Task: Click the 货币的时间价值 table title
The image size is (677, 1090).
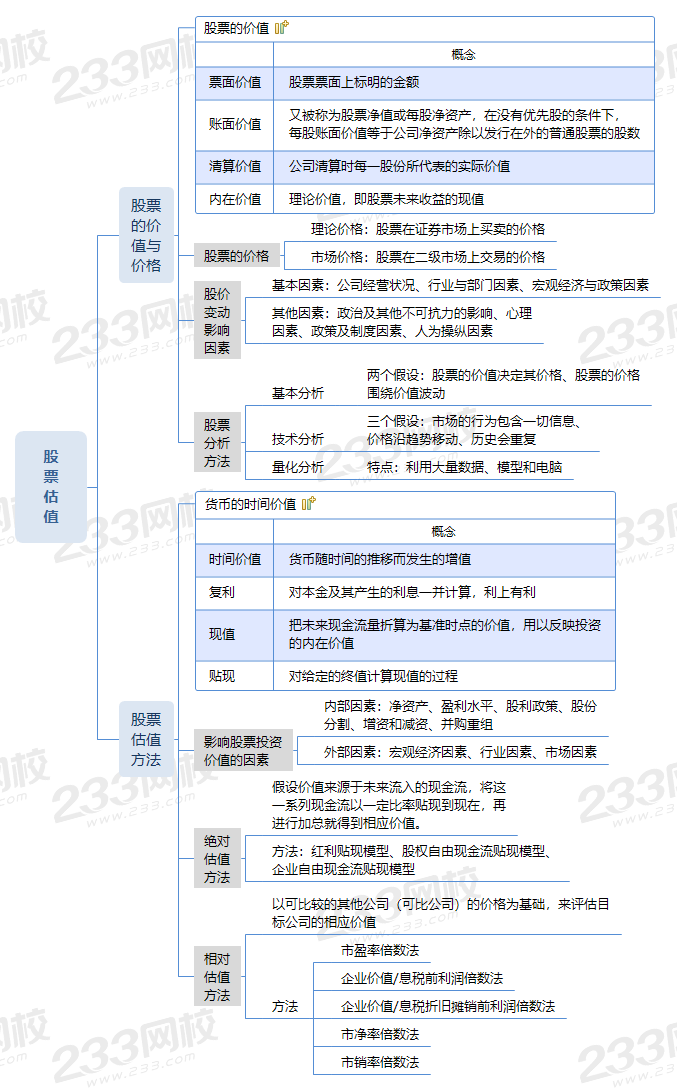Action: pyautogui.click(x=250, y=503)
